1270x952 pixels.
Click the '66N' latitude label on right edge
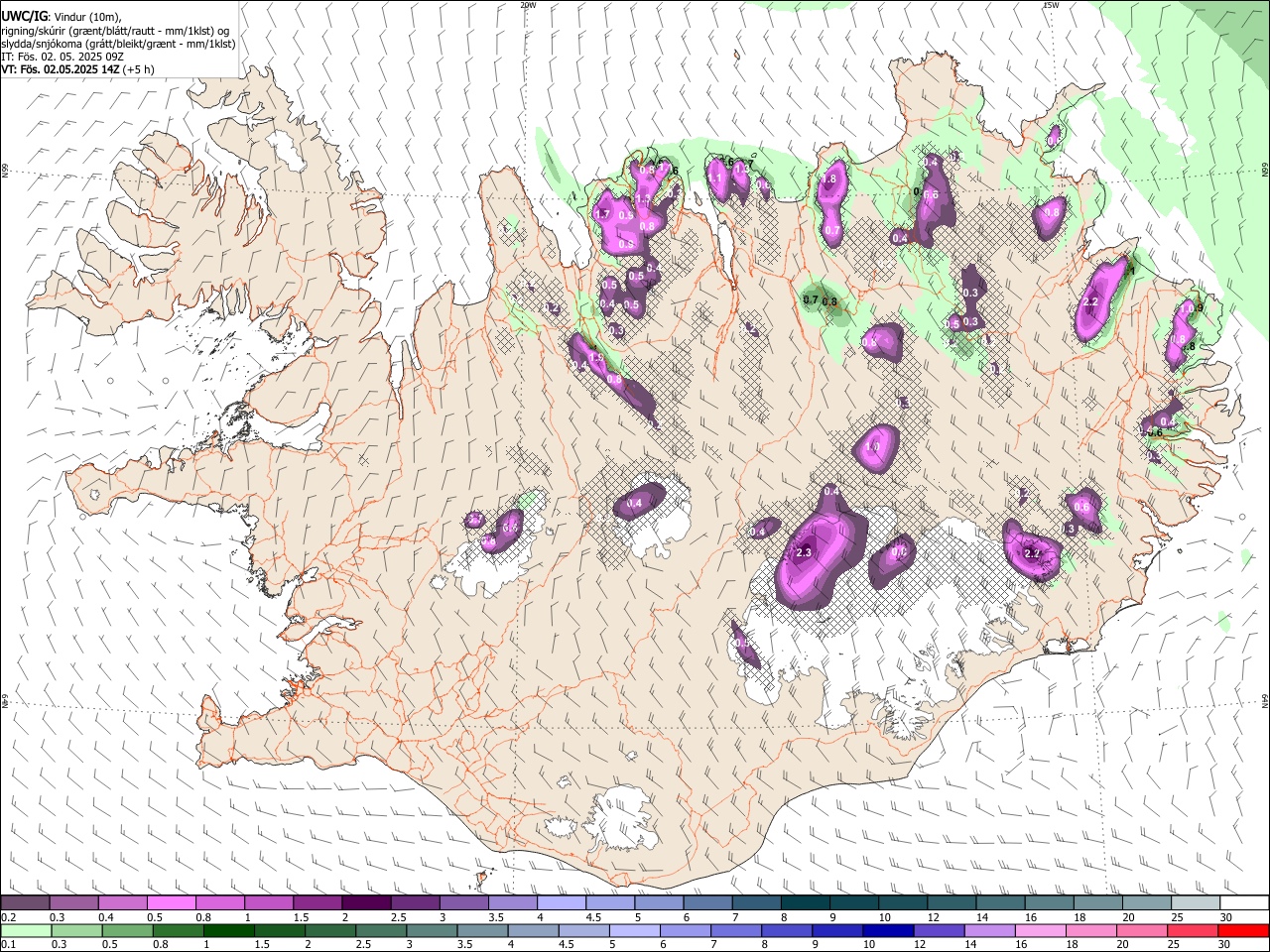1265,172
